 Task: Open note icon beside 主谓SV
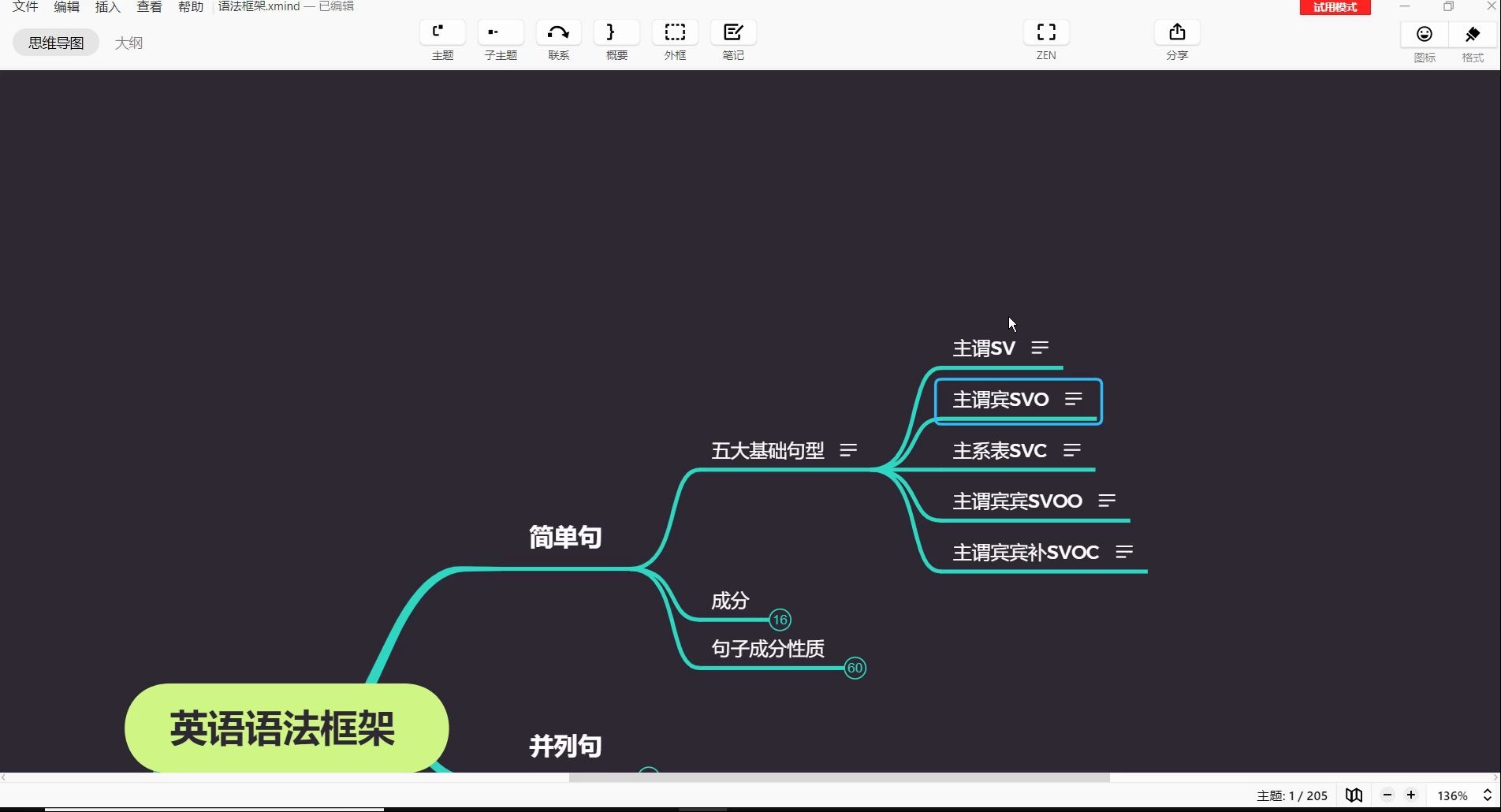click(1040, 348)
